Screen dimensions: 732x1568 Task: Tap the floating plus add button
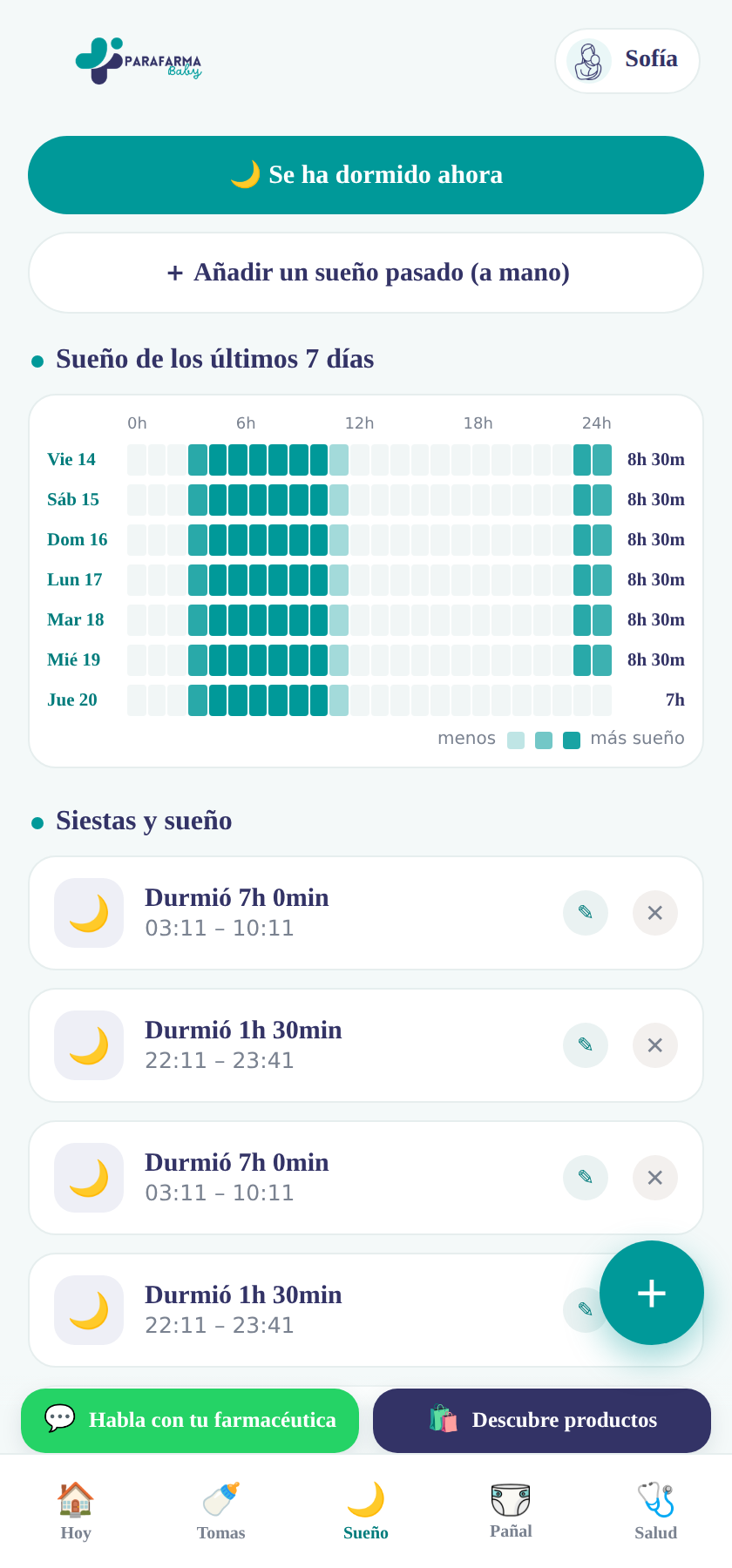(x=652, y=1293)
